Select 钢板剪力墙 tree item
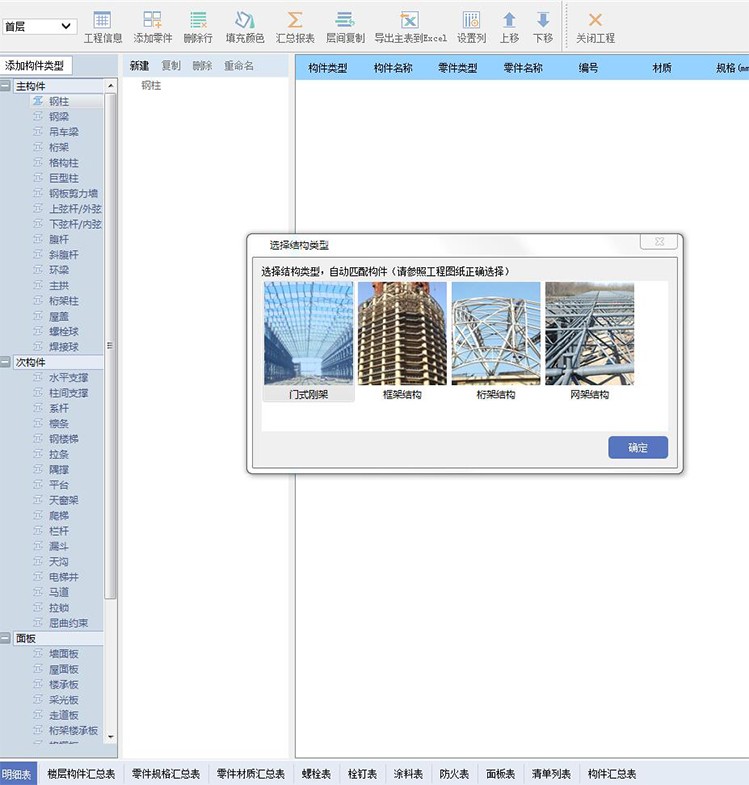 (x=73, y=193)
